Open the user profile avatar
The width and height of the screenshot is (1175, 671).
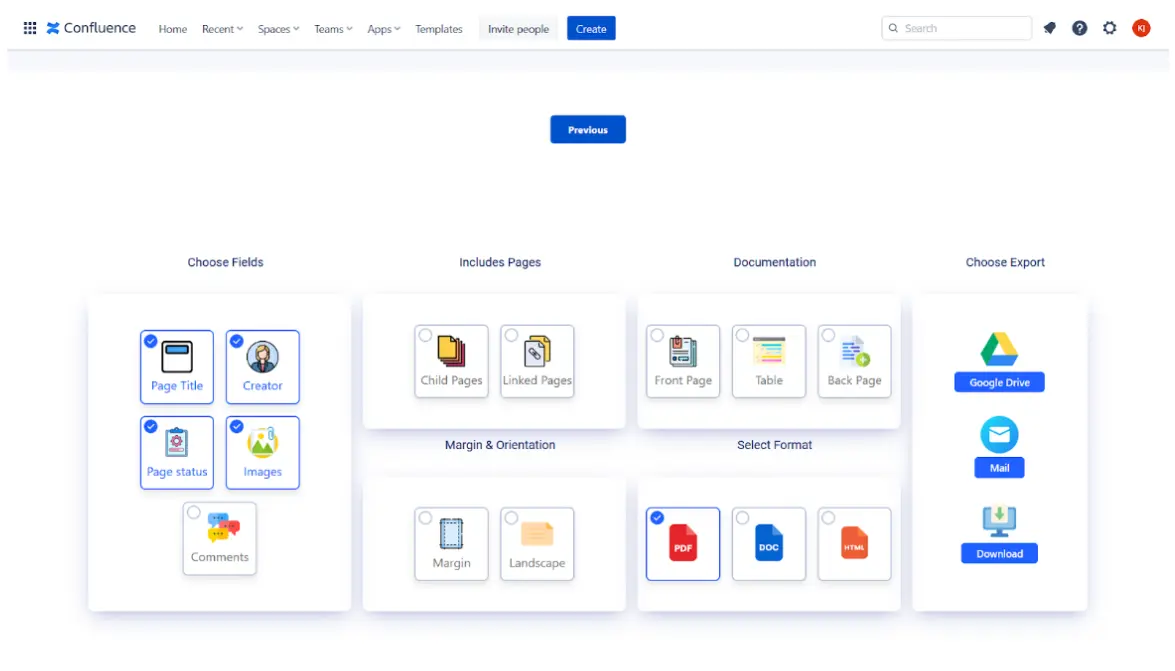pyautogui.click(x=1141, y=28)
